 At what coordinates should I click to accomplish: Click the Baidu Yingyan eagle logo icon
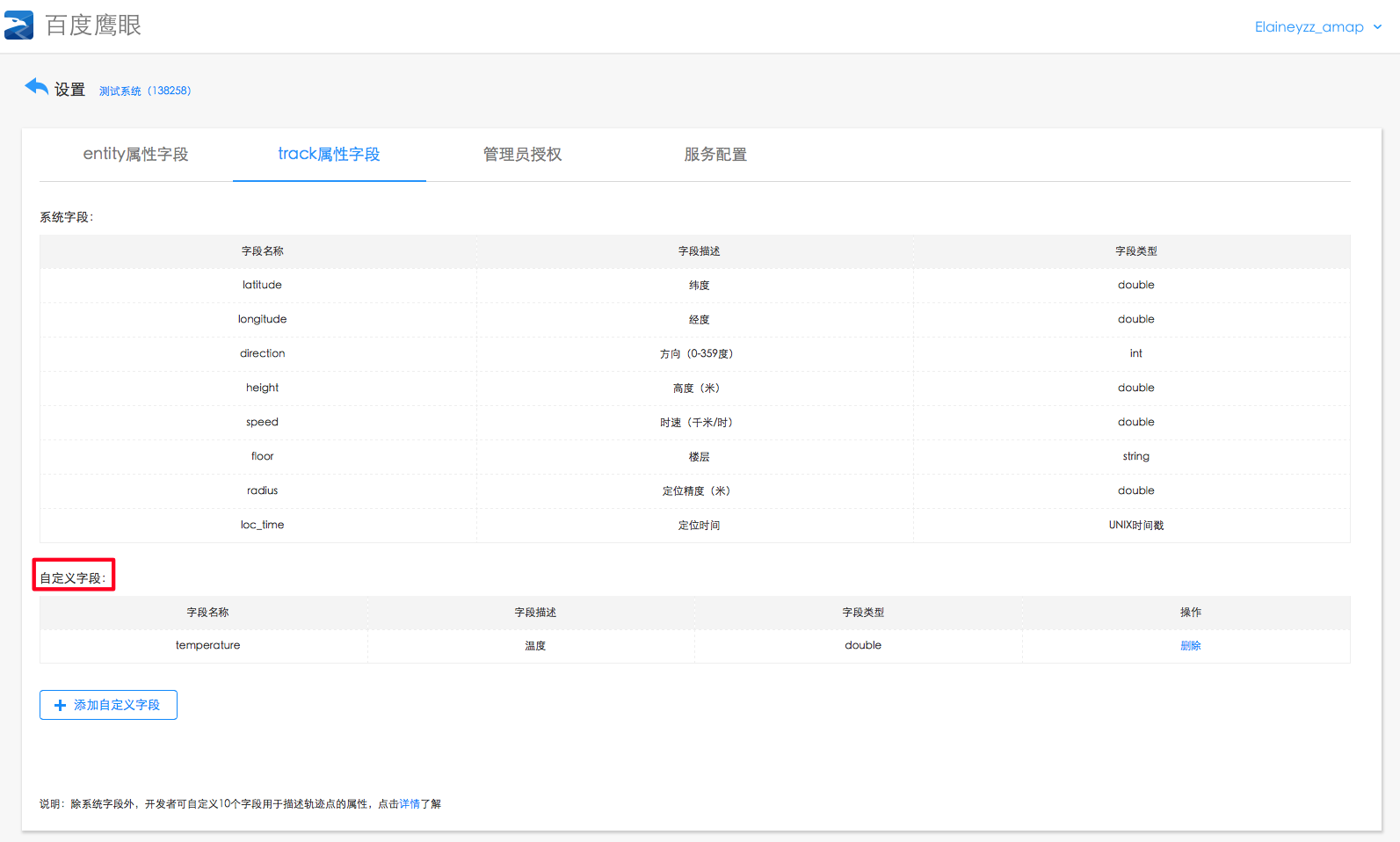(x=19, y=25)
